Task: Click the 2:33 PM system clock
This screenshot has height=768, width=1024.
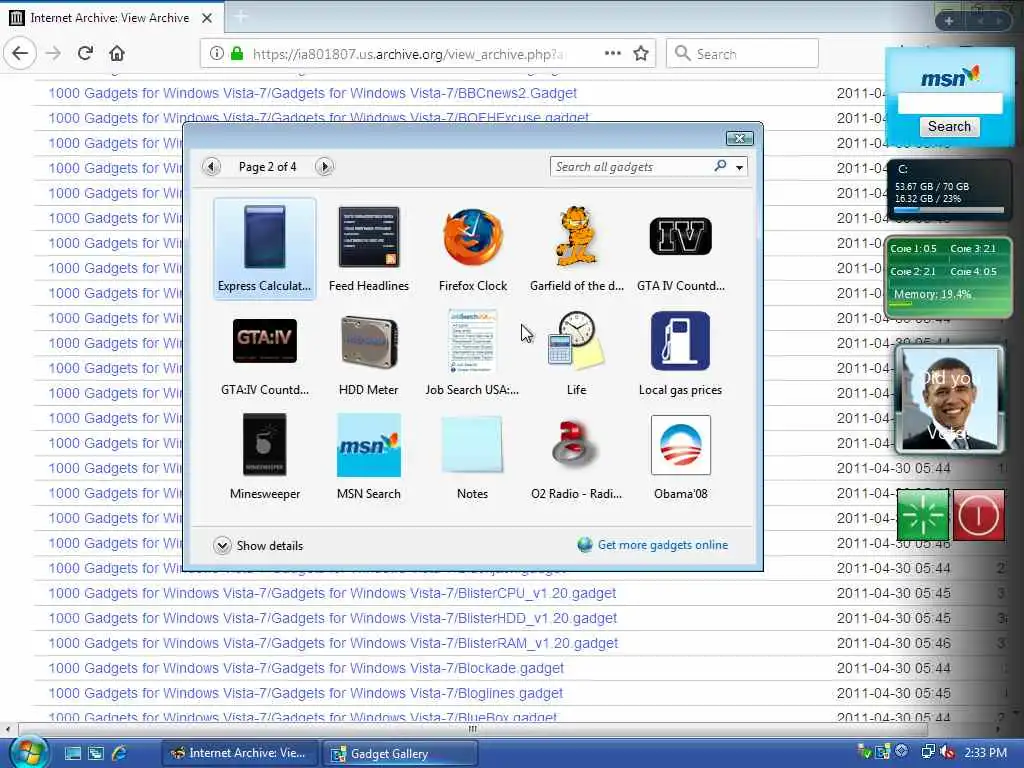Action: pos(985,752)
